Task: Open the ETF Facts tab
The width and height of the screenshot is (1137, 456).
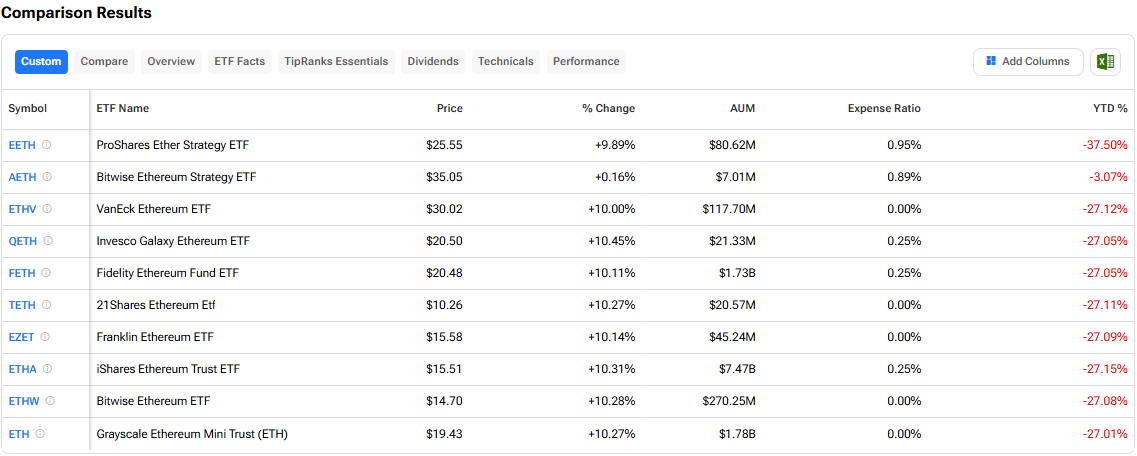Action: coord(240,62)
